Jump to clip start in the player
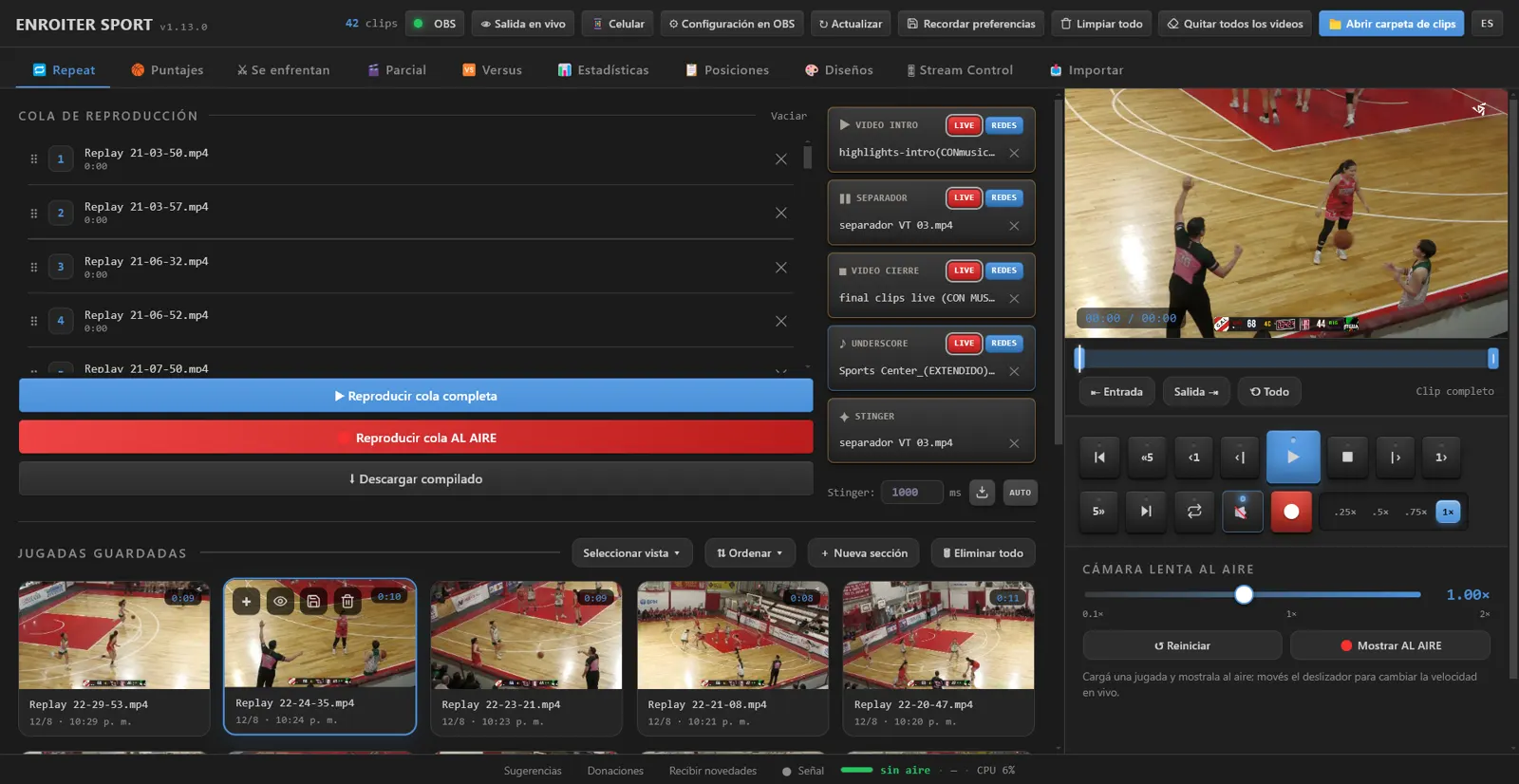1519x784 pixels. click(1099, 457)
